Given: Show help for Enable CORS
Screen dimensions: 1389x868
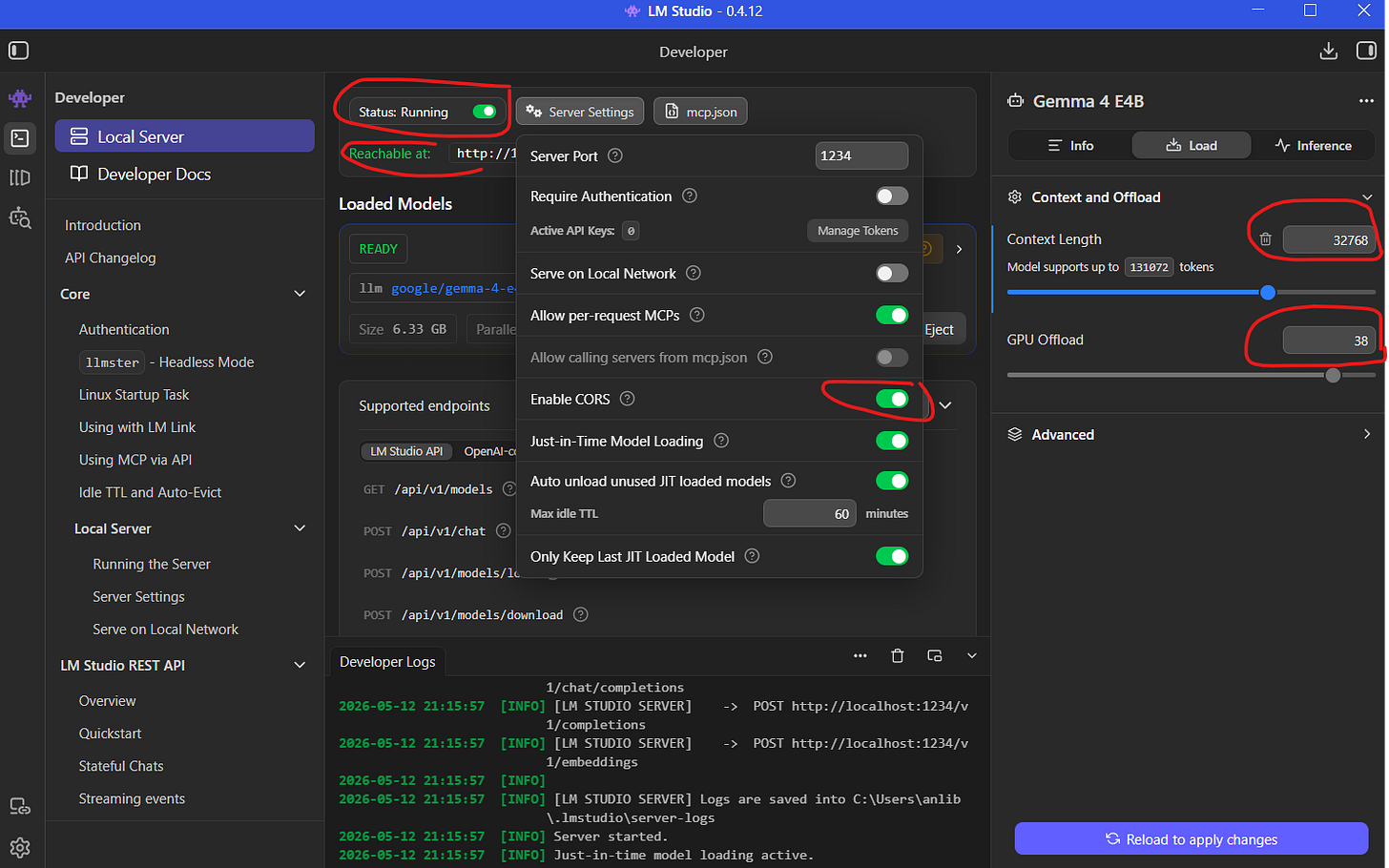Looking at the screenshot, I should [627, 399].
